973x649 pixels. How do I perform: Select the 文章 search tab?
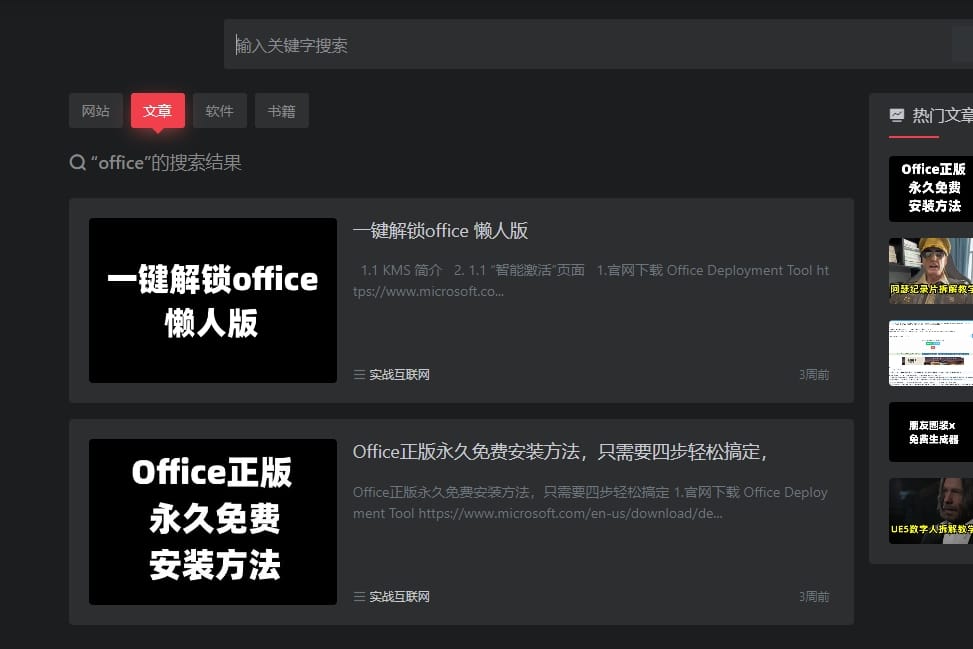coord(157,111)
